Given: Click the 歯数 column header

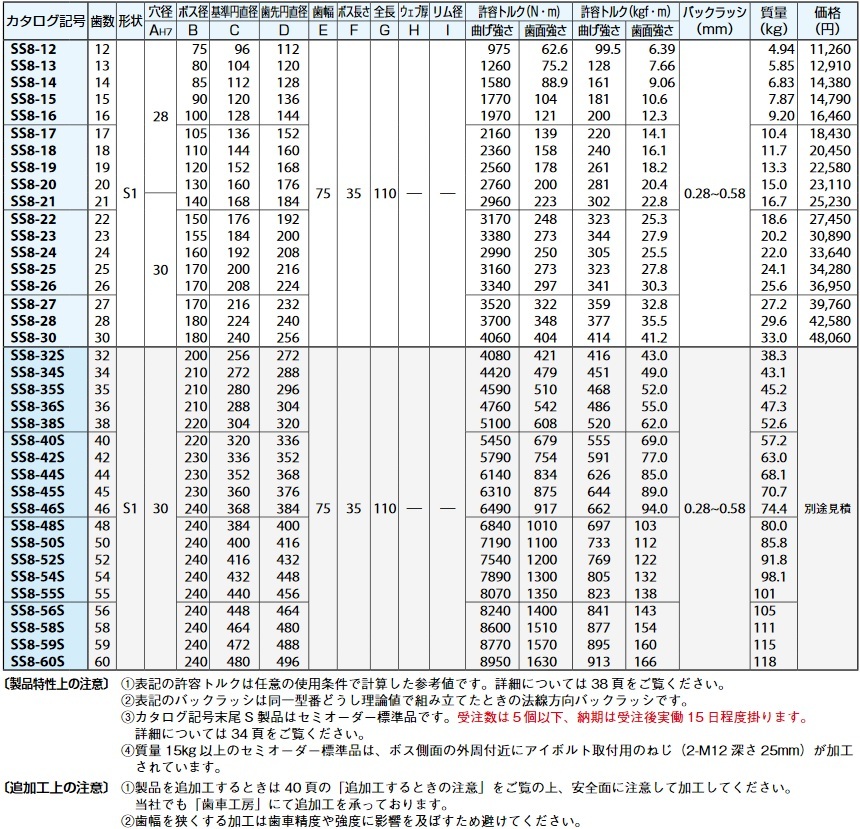Looking at the screenshot, I should [102, 21].
